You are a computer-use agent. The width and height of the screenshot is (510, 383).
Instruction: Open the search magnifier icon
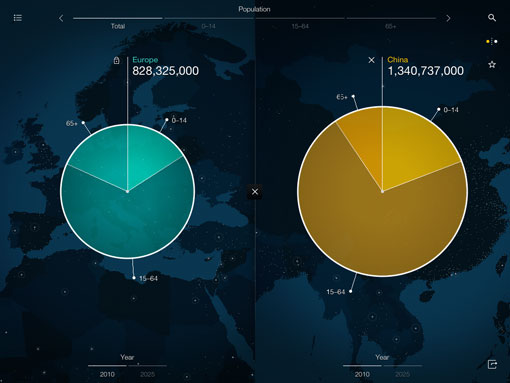pyautogui.click(x=492, y=18)
